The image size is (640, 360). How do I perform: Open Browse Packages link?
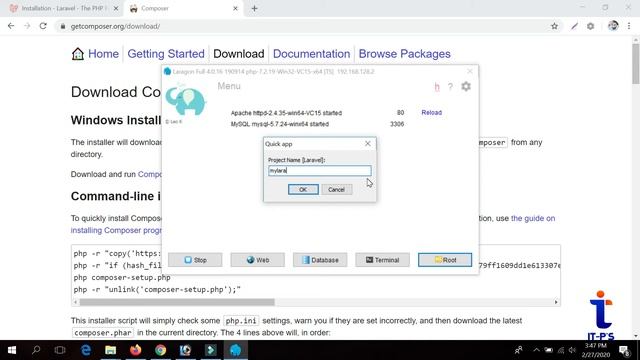click(404, 54)
